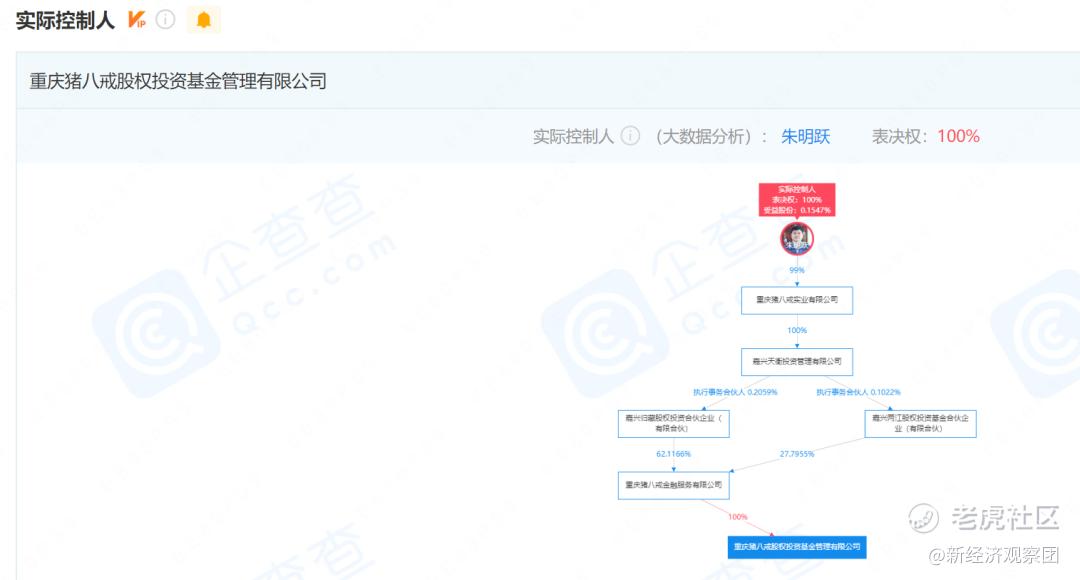Click the 62.1166% edge label
Screen dimensions: 1080x580
click(674, 454)
